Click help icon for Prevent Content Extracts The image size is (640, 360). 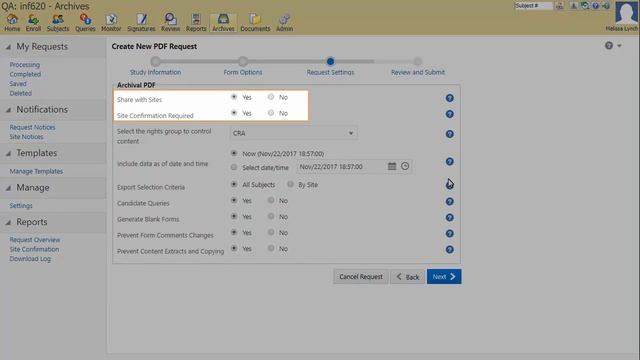point(449,249)
